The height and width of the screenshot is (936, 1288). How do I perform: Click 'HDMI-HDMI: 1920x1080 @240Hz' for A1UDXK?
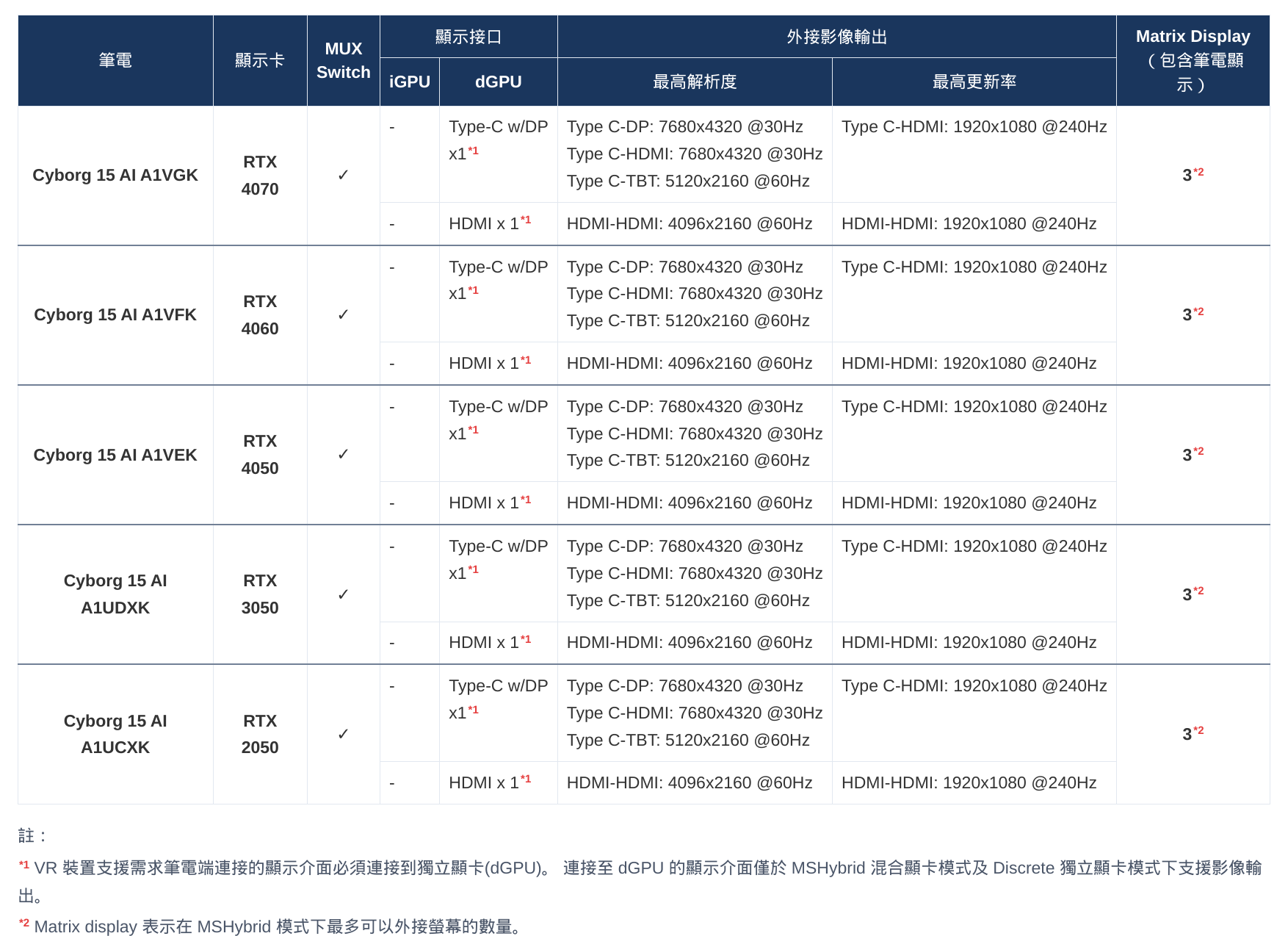[x=969, y=642]
